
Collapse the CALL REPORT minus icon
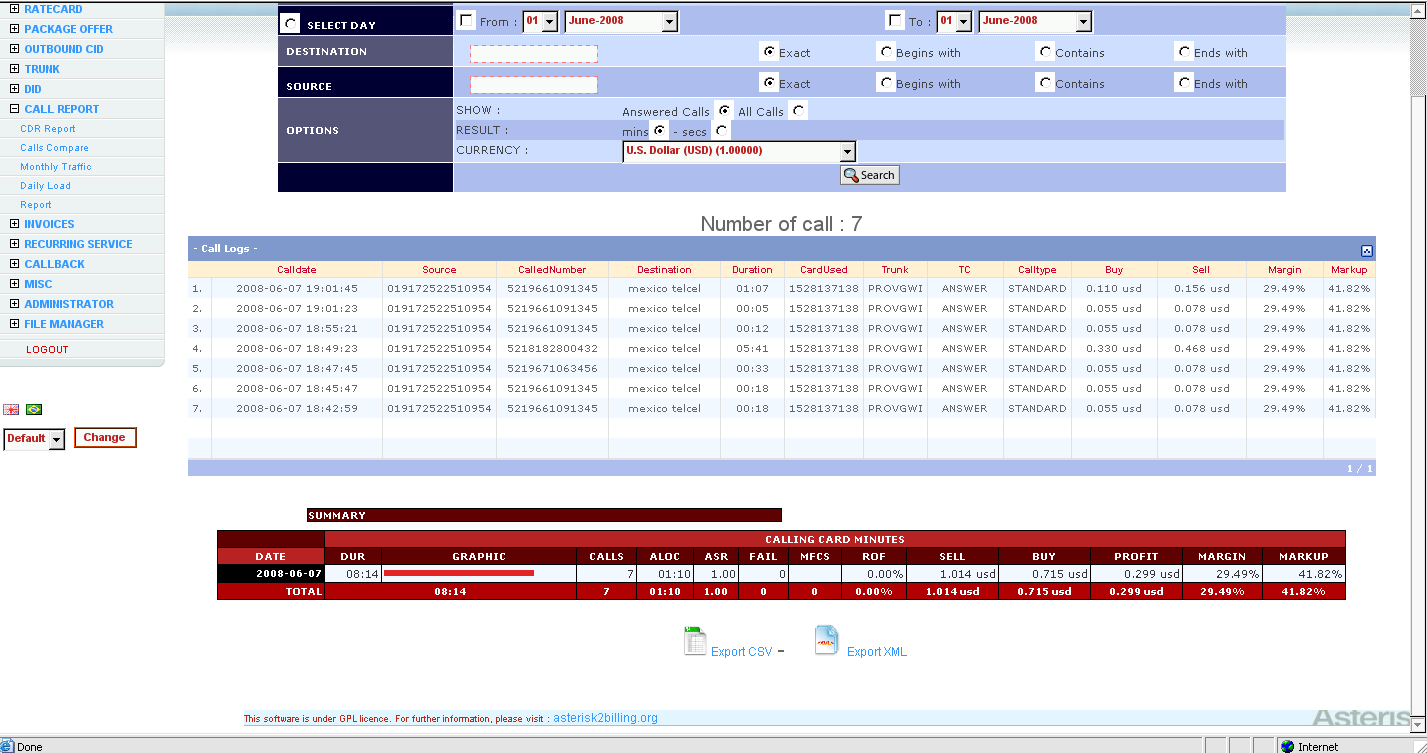click(14, 109)
